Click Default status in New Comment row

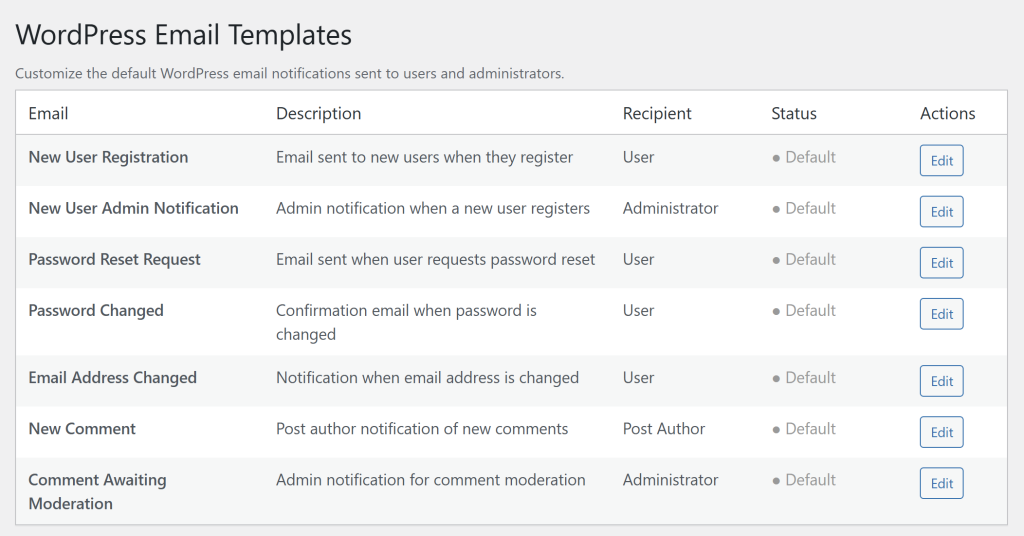pyautogui.click(x=804, y=429)
